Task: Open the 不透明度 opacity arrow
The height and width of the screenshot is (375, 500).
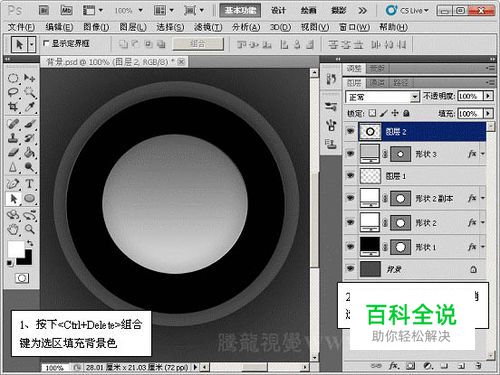Action: point(488,96)
